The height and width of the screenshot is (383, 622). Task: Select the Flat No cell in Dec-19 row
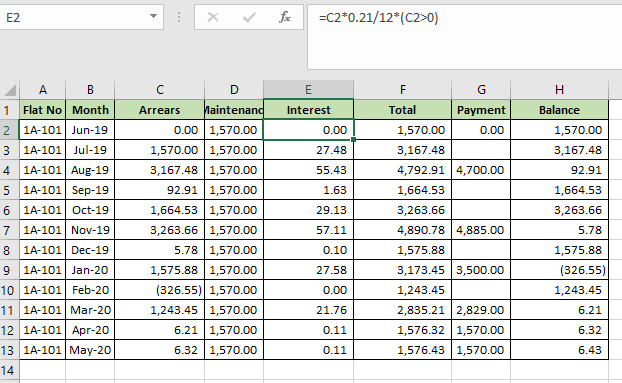click(42, 250)
